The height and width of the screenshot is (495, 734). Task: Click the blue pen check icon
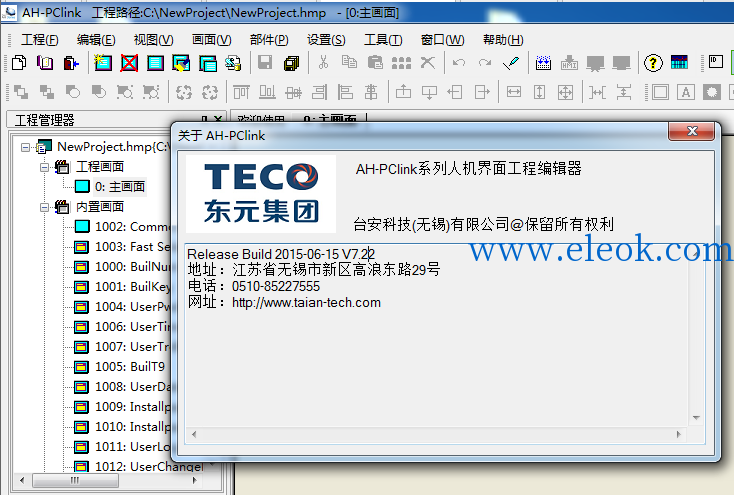coord(511,63)
